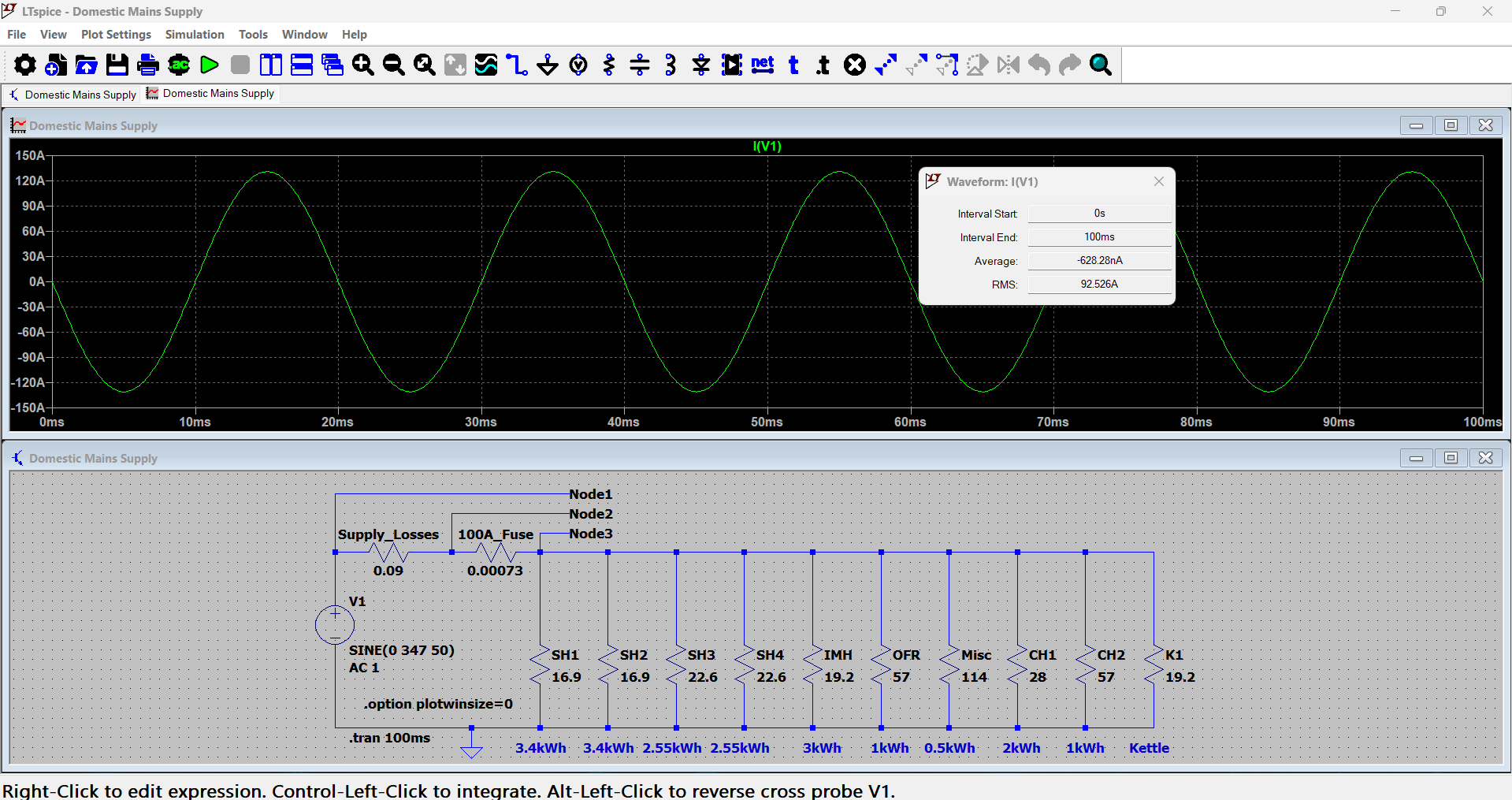Click the V1 voltage source symbol
Viewport: 1512px width, 800px height.
[x=335, y=625]
